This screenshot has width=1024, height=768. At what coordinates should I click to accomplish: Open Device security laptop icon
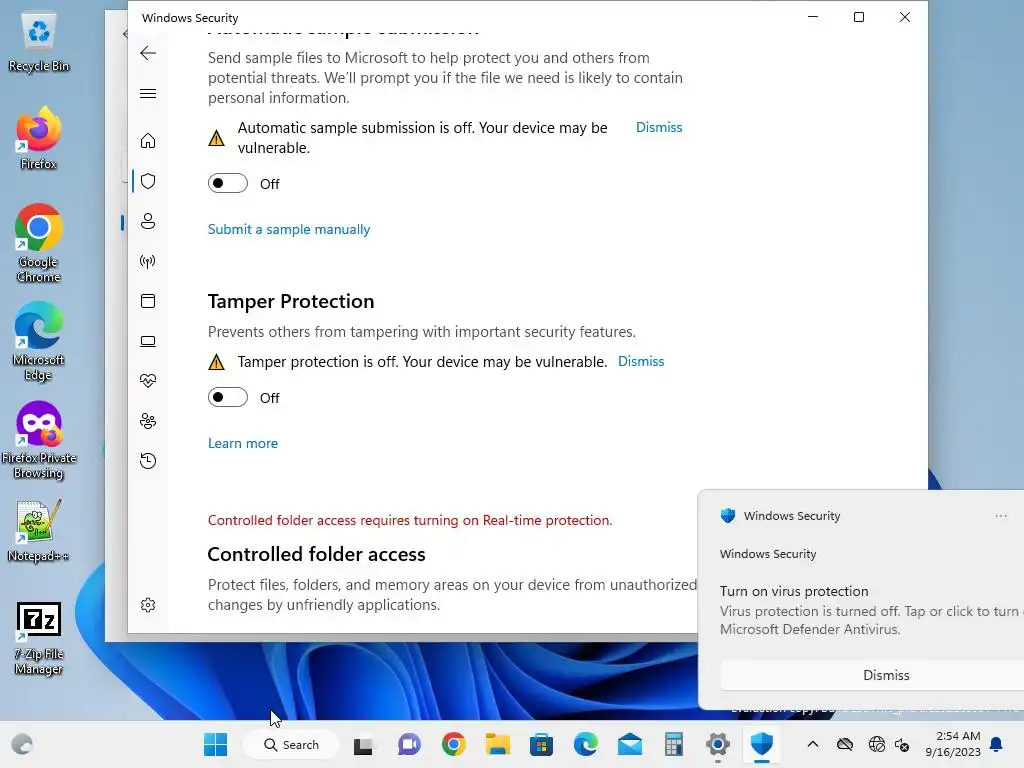pyautogui.click(x=148, y=341)
